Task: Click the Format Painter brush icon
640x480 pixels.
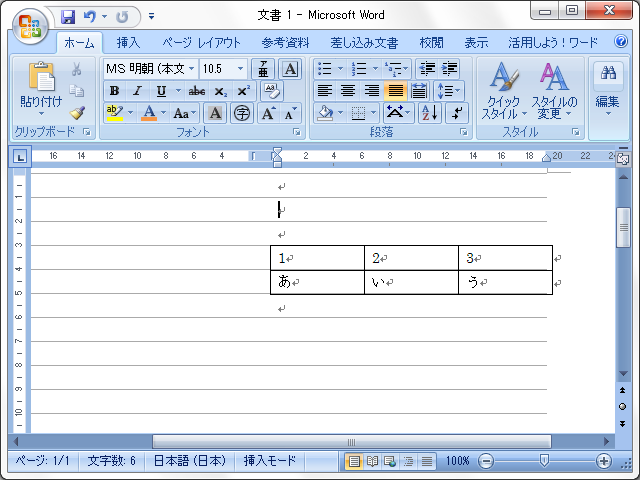Action: (77, 113)
